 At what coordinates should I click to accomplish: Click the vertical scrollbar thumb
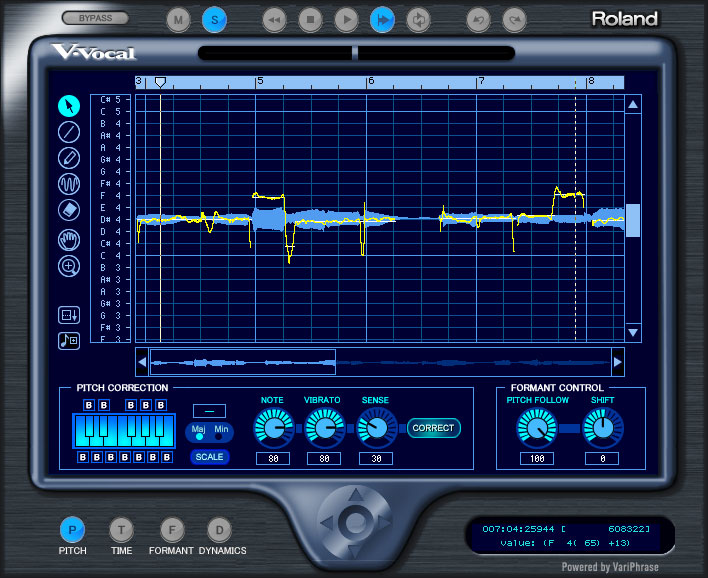click(x=633, y=220)
